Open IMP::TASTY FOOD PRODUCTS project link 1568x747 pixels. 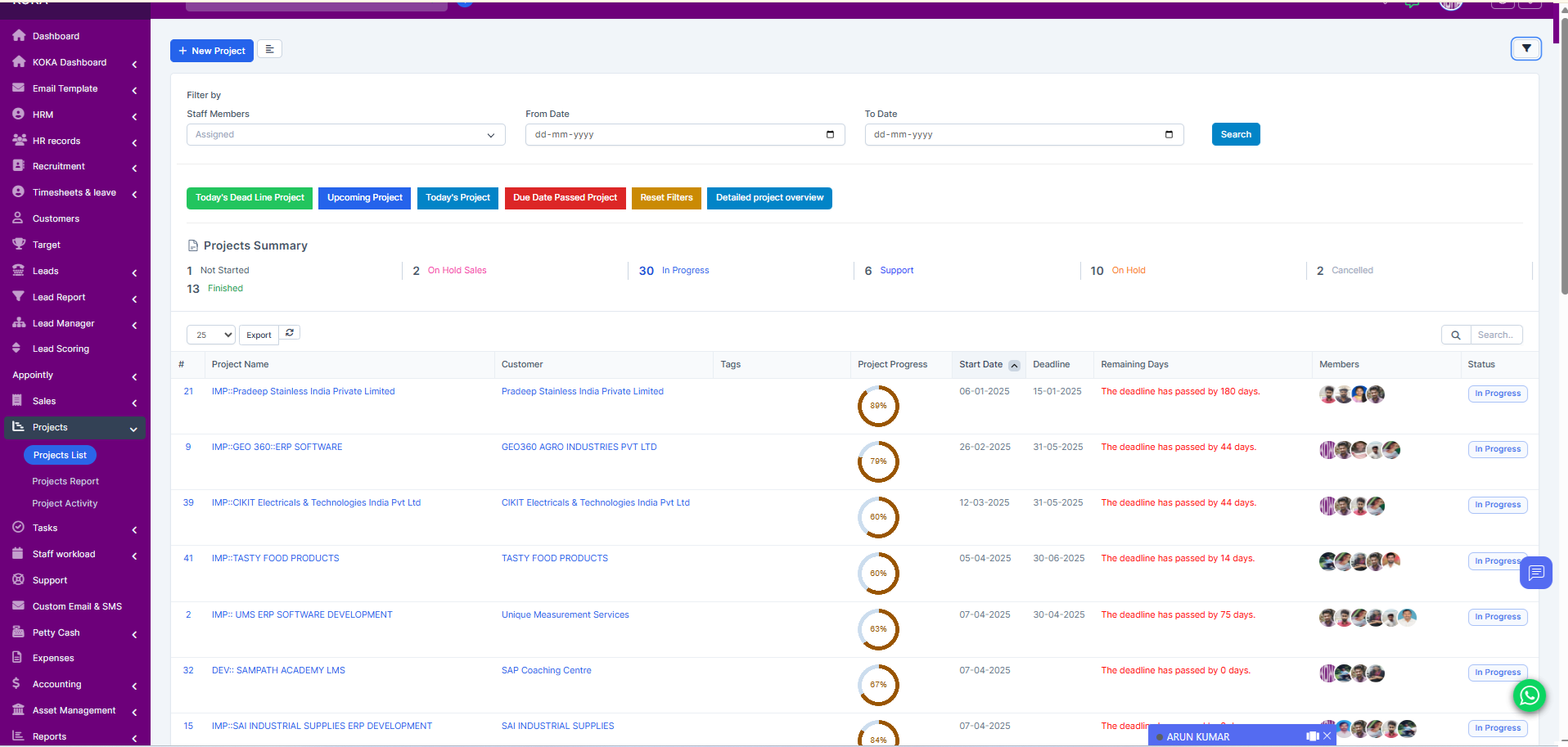click(275, 559)
